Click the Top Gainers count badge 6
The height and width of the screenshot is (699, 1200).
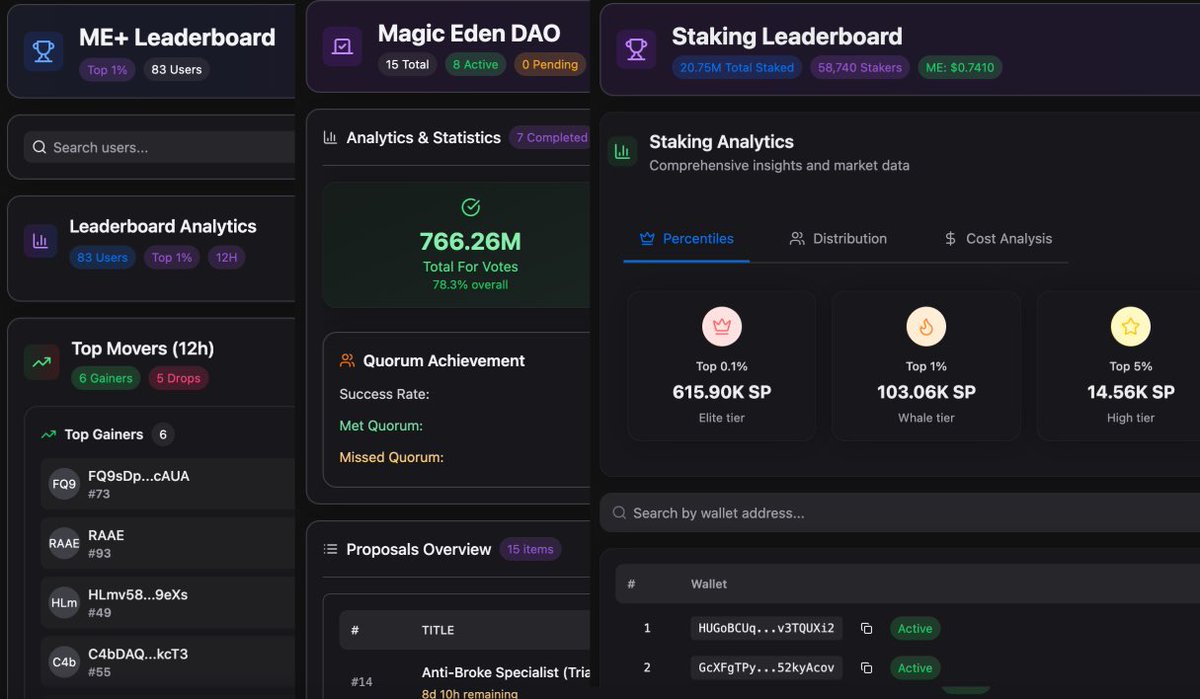(x=163, y=435)
